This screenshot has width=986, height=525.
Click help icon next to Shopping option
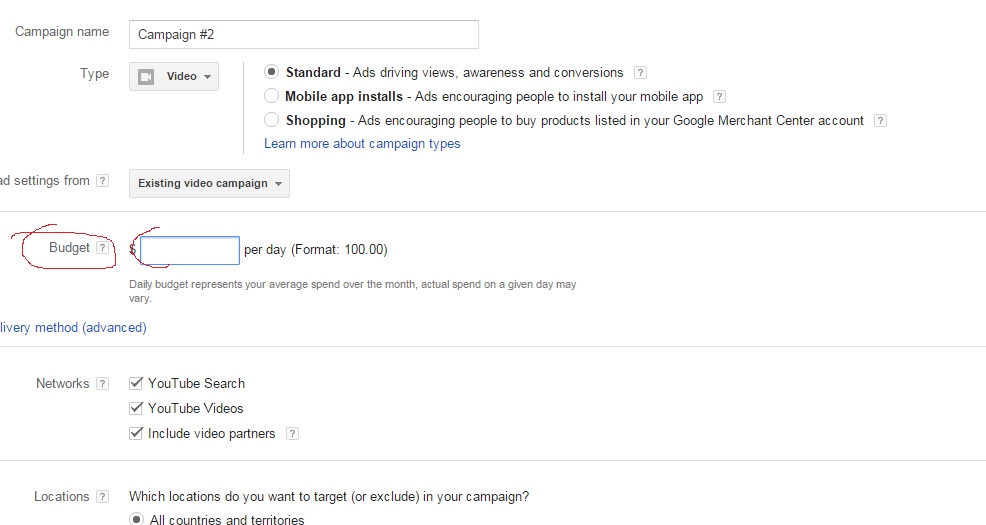click(x=880, y=121)
